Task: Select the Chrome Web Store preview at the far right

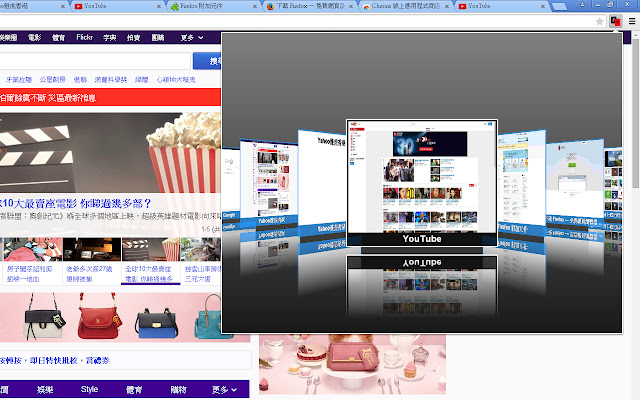Action: (613, 184)
